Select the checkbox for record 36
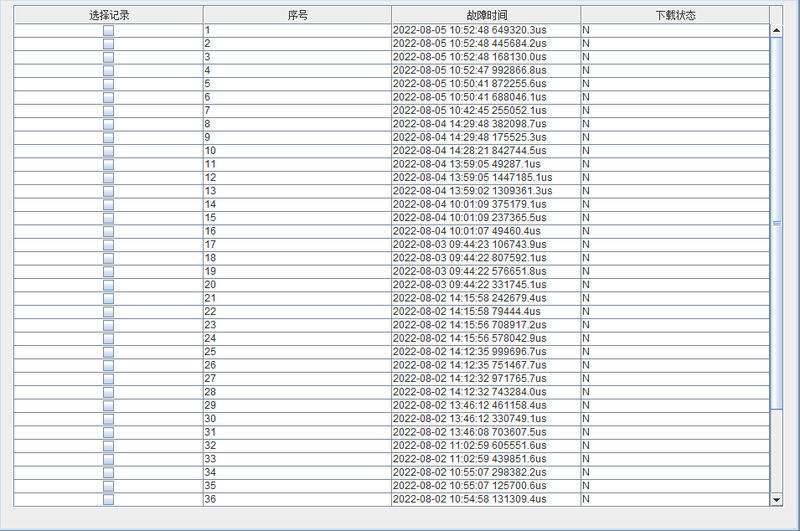 click(108, 499)
